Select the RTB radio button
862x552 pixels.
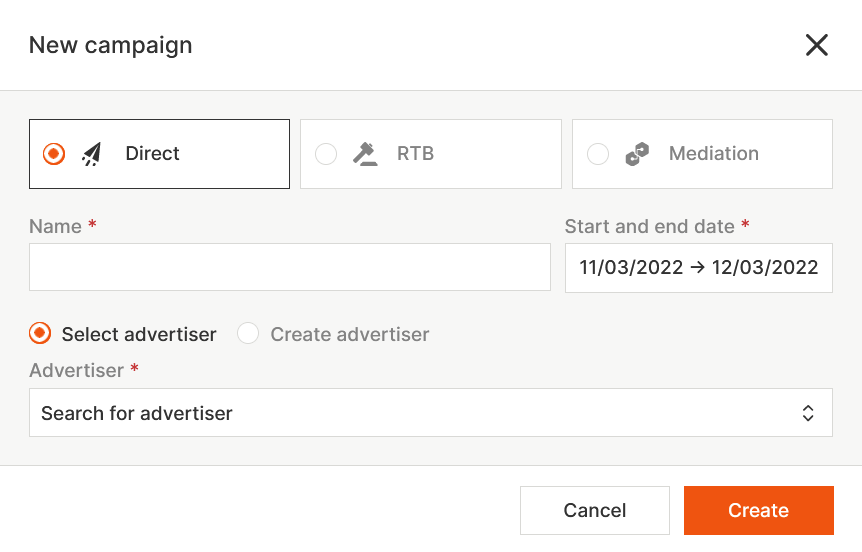[x=326, y=154]
